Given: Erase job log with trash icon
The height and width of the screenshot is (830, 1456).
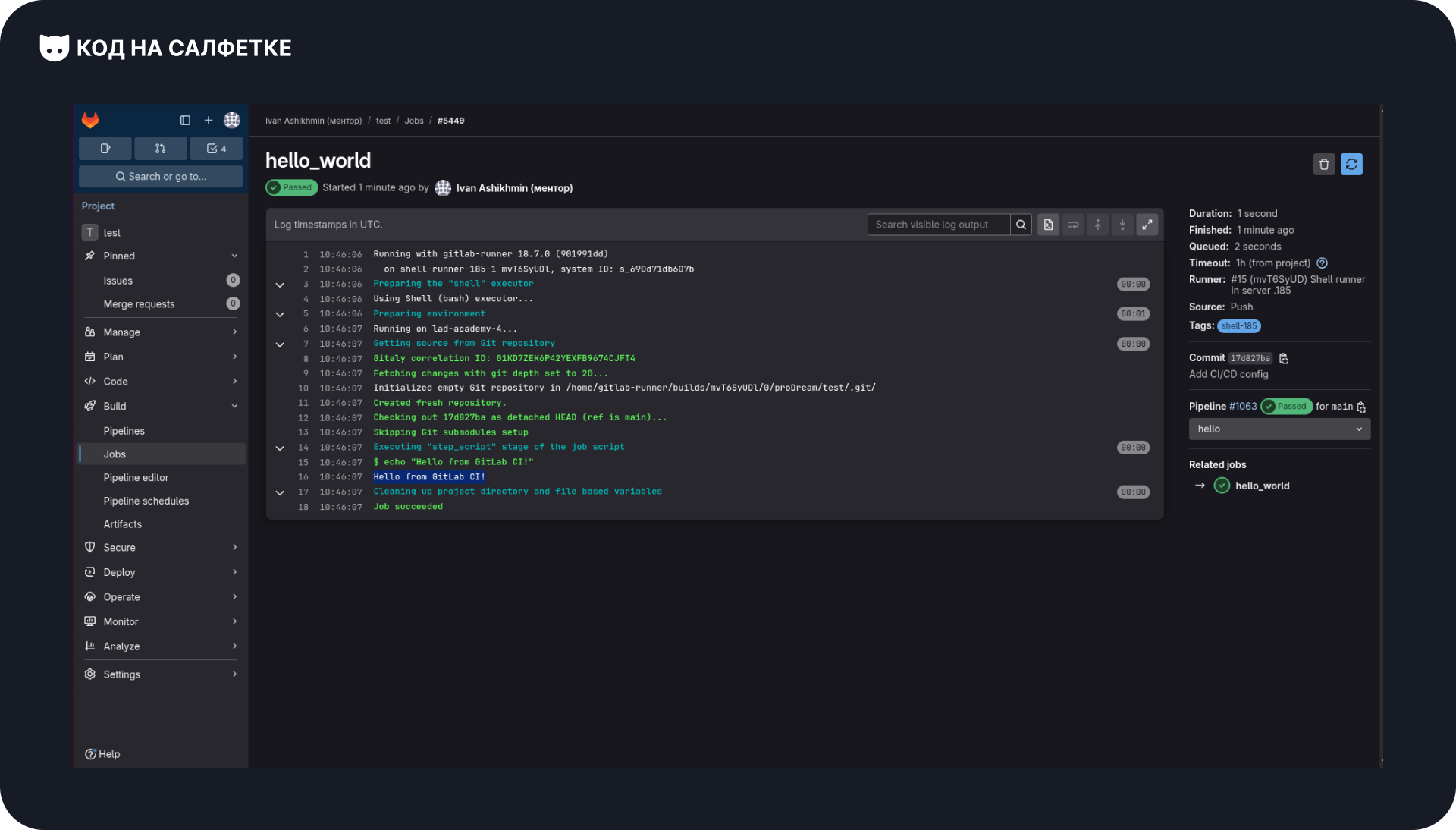Looking at the screenshot, I should (1324, 164).
